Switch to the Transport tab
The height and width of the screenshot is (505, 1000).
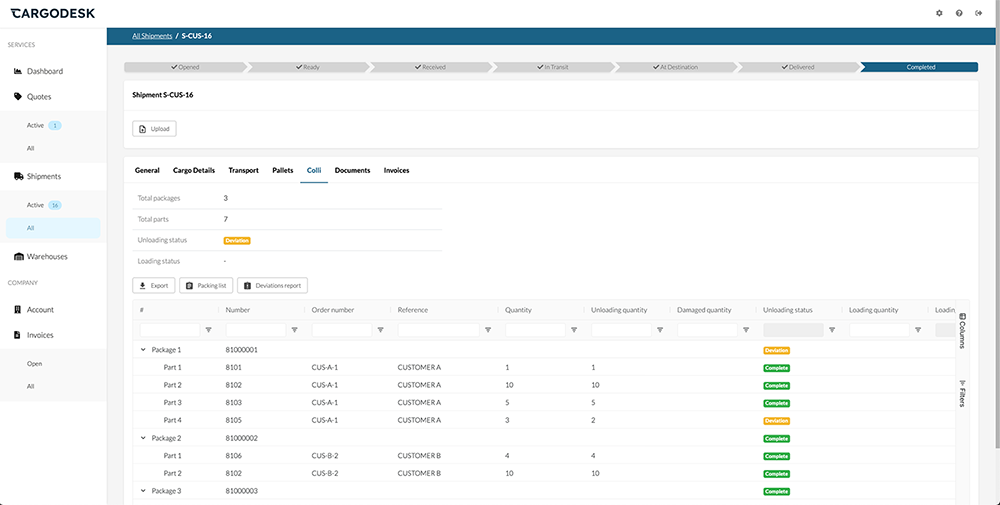coord(244,170)
